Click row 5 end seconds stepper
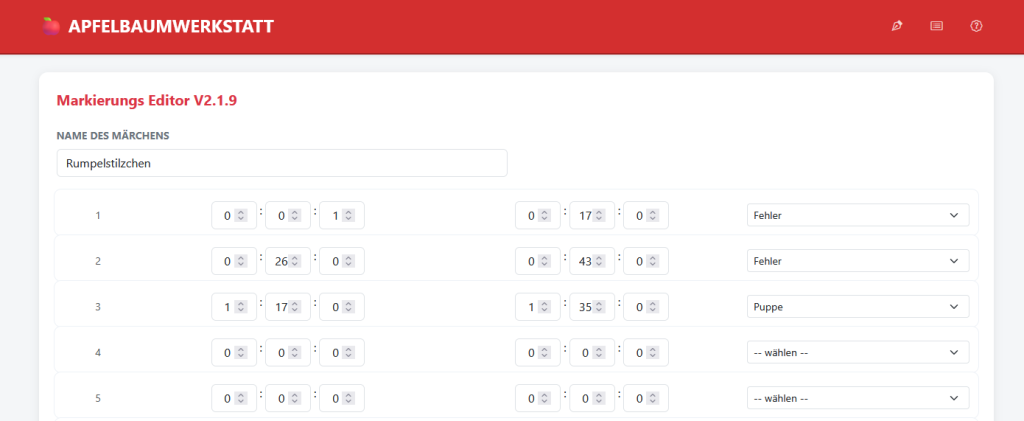Viewport: 1024px width, 421px height. pyautogui.click(x=653, y=398)
